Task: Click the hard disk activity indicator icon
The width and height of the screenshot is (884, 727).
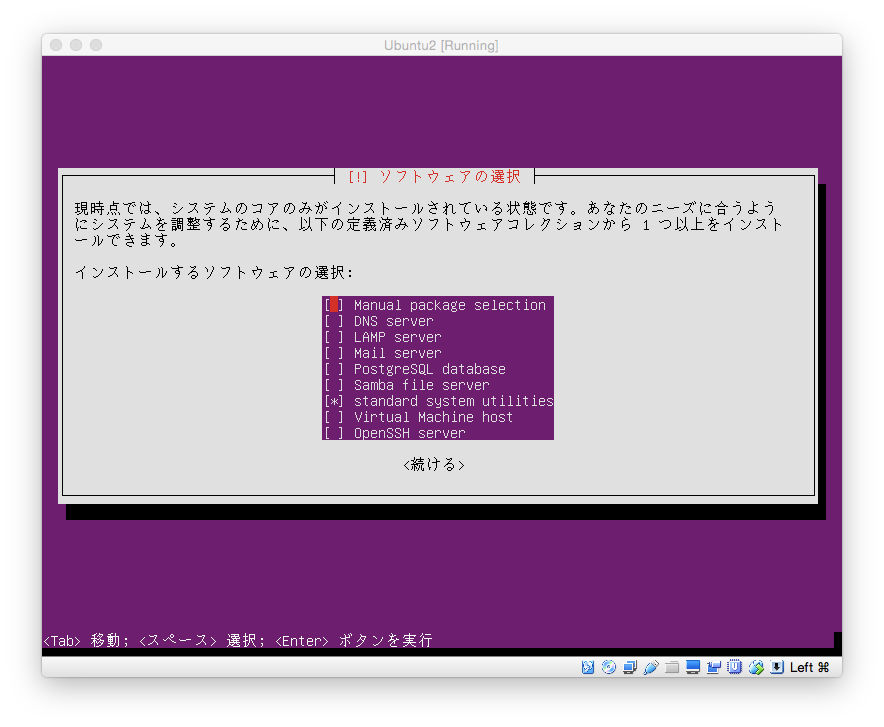Action: (587, 667)
